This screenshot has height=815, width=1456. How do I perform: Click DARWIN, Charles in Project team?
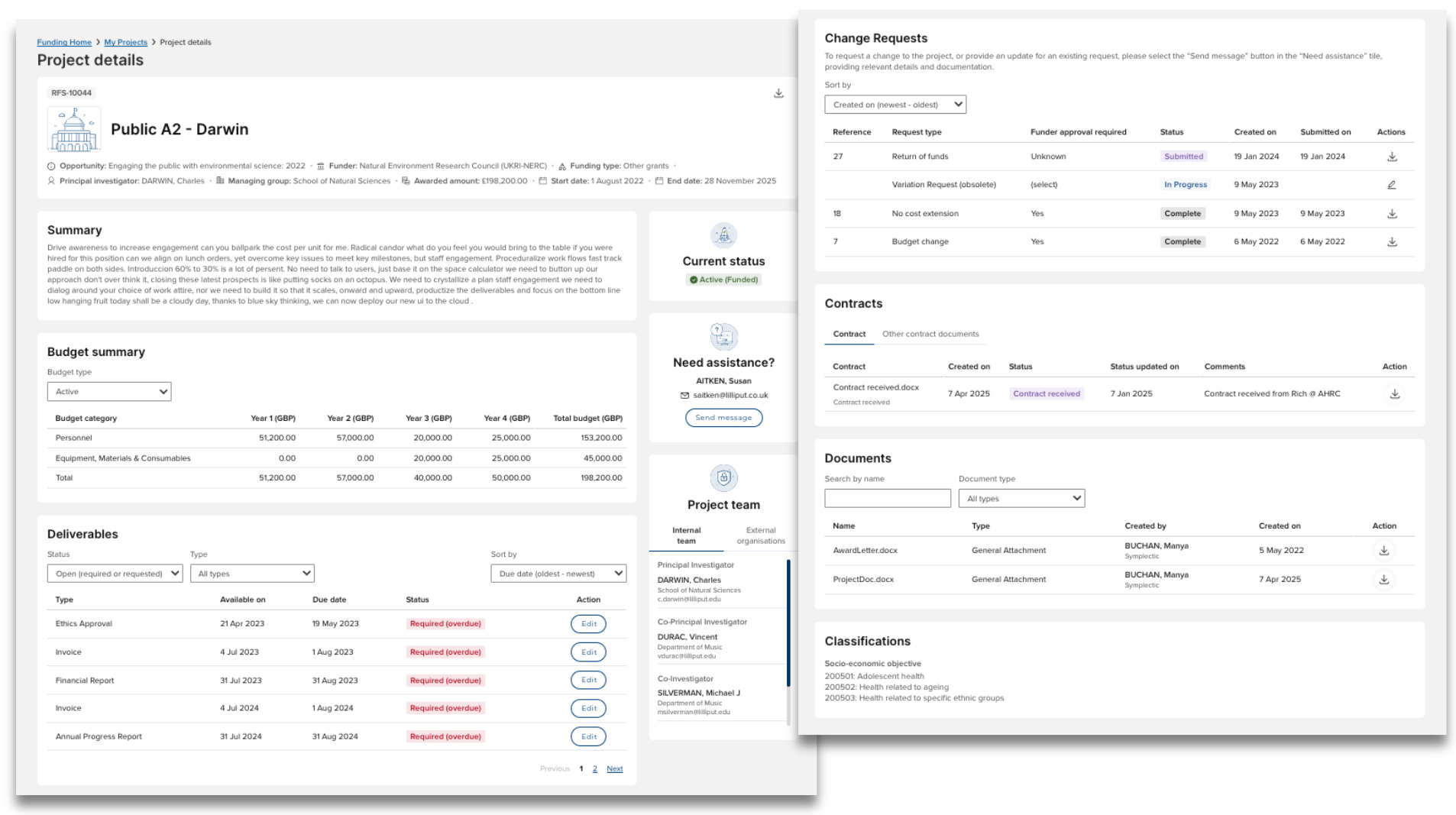click(x=689, y=581)
